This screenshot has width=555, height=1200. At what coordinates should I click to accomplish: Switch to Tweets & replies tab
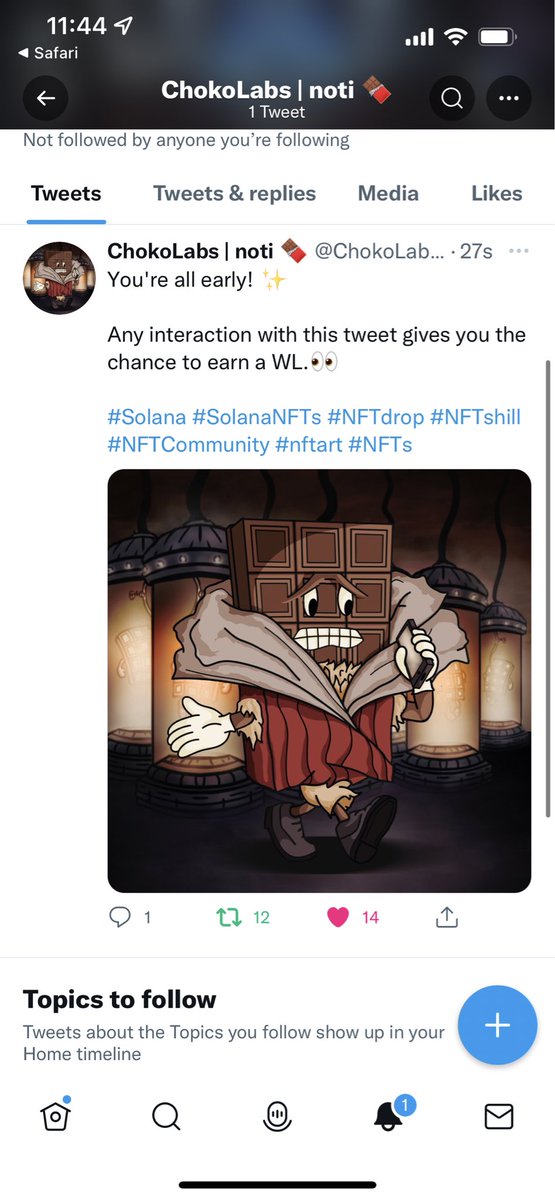point(234,194)
